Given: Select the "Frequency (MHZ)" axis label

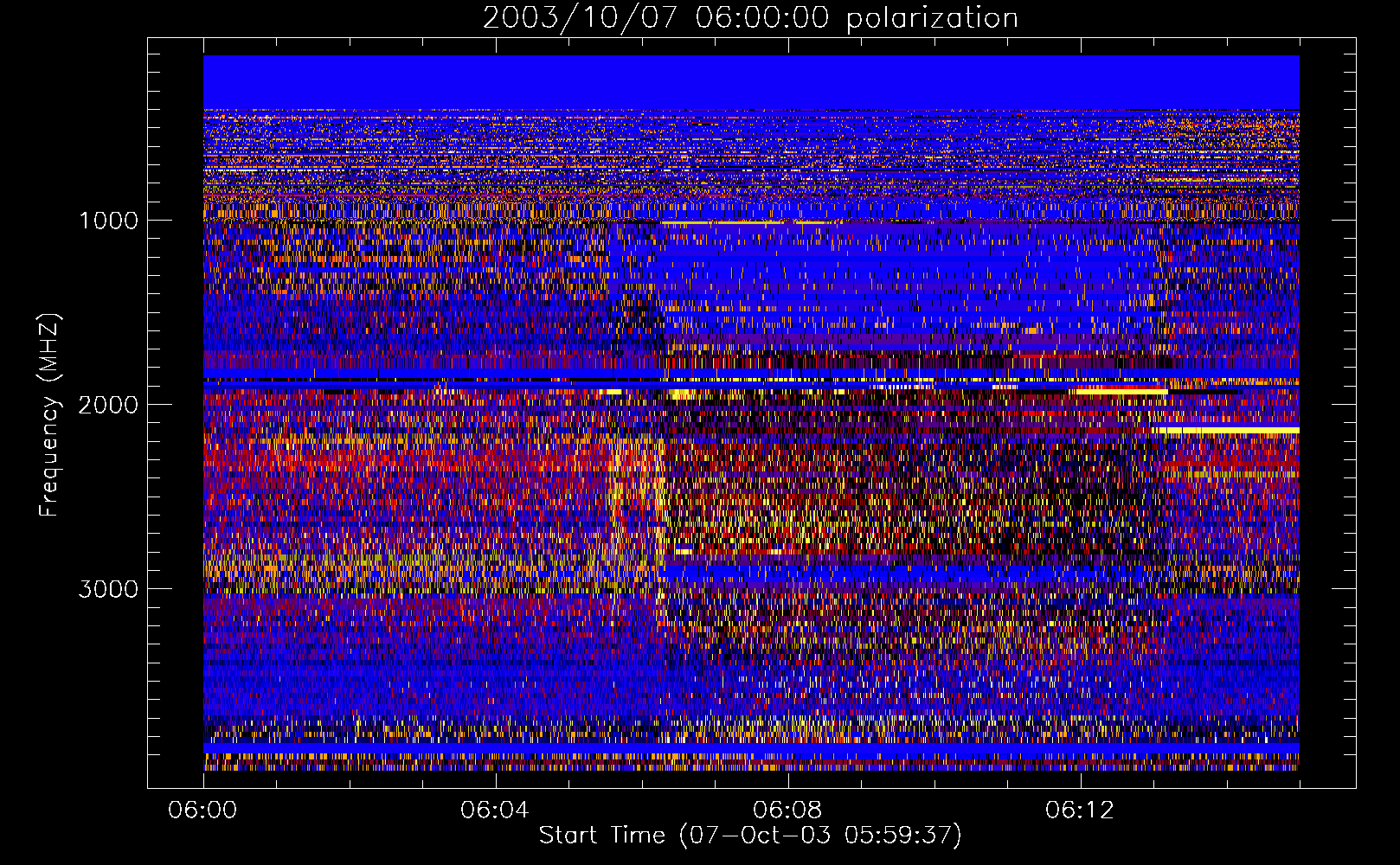Looking at the screenshot, I should pyautogui.click(x=49, y=415).
